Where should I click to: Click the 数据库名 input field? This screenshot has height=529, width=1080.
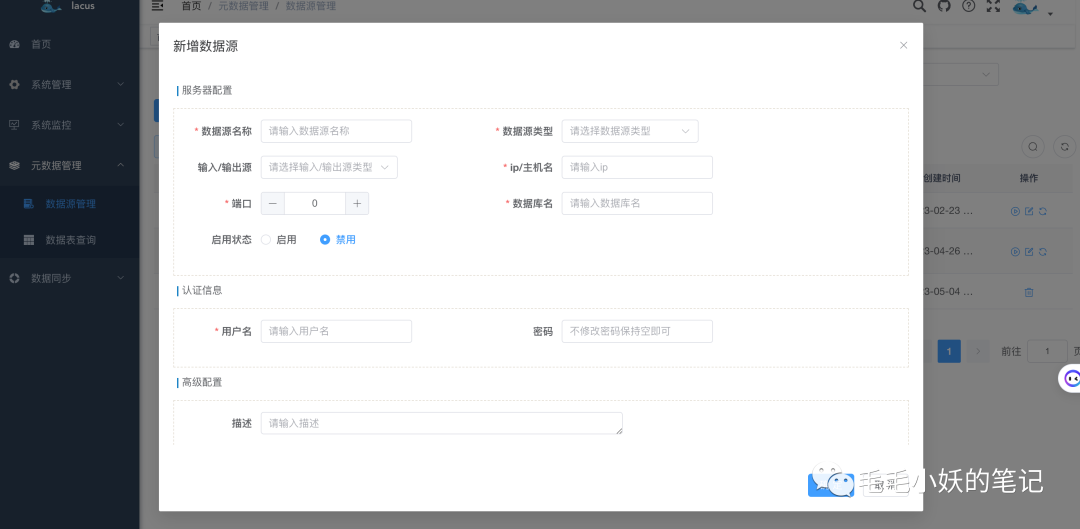pos(637,203)
